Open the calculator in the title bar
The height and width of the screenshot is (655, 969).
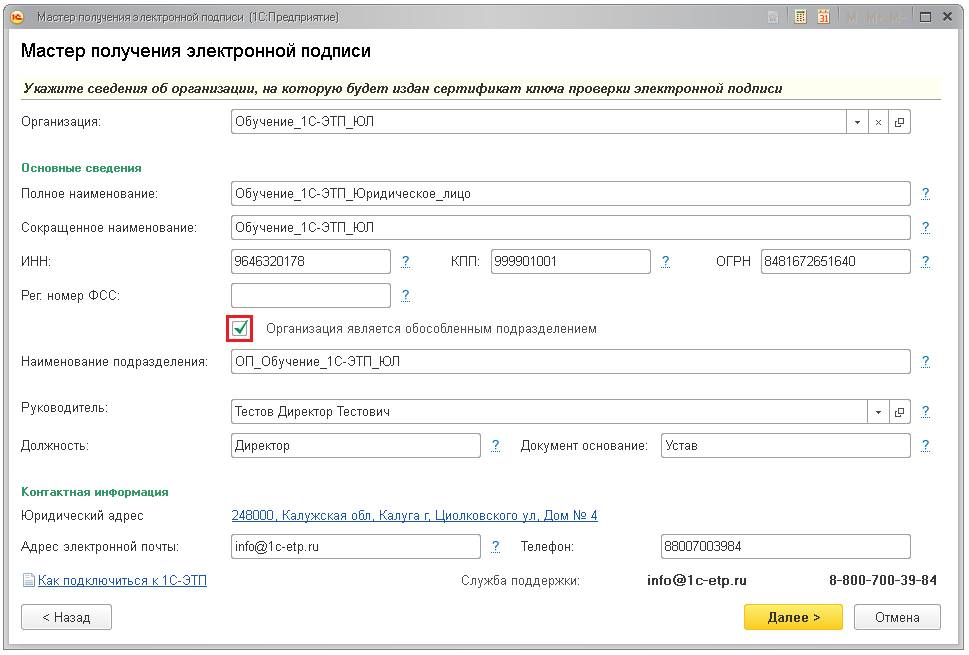pyautogui.click(x=800, y=17)
